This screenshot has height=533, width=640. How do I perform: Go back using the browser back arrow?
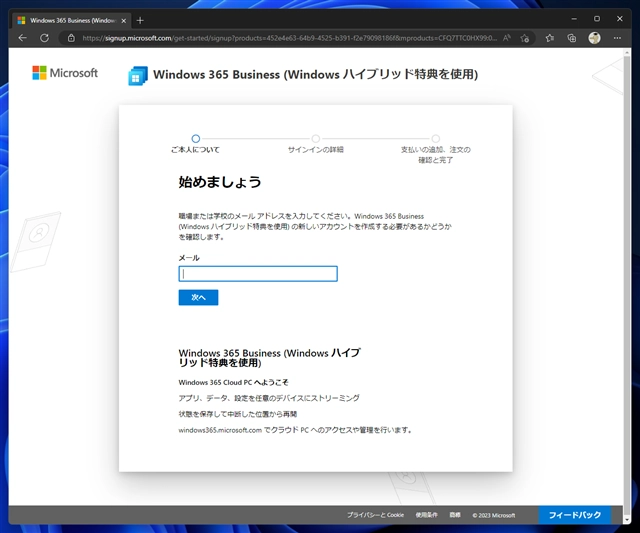point(22,38)
